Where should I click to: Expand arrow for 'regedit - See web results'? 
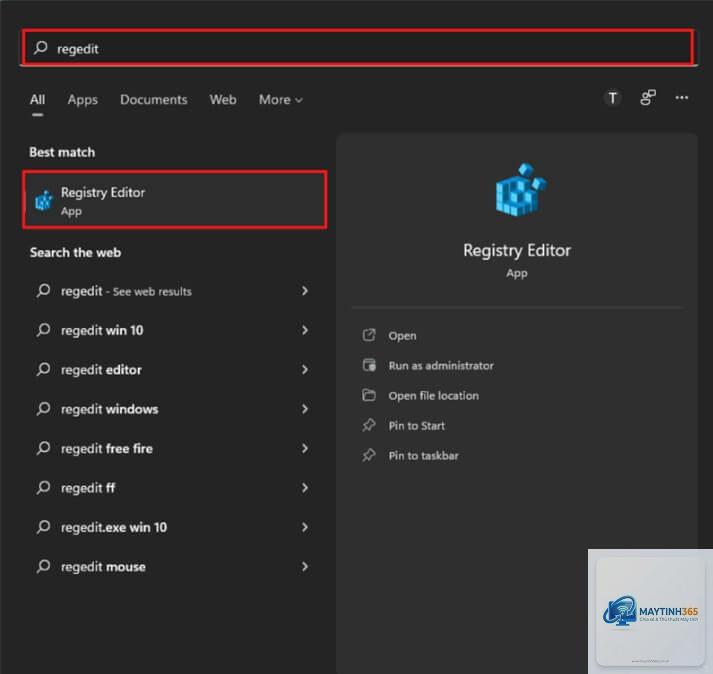(305, 291)
